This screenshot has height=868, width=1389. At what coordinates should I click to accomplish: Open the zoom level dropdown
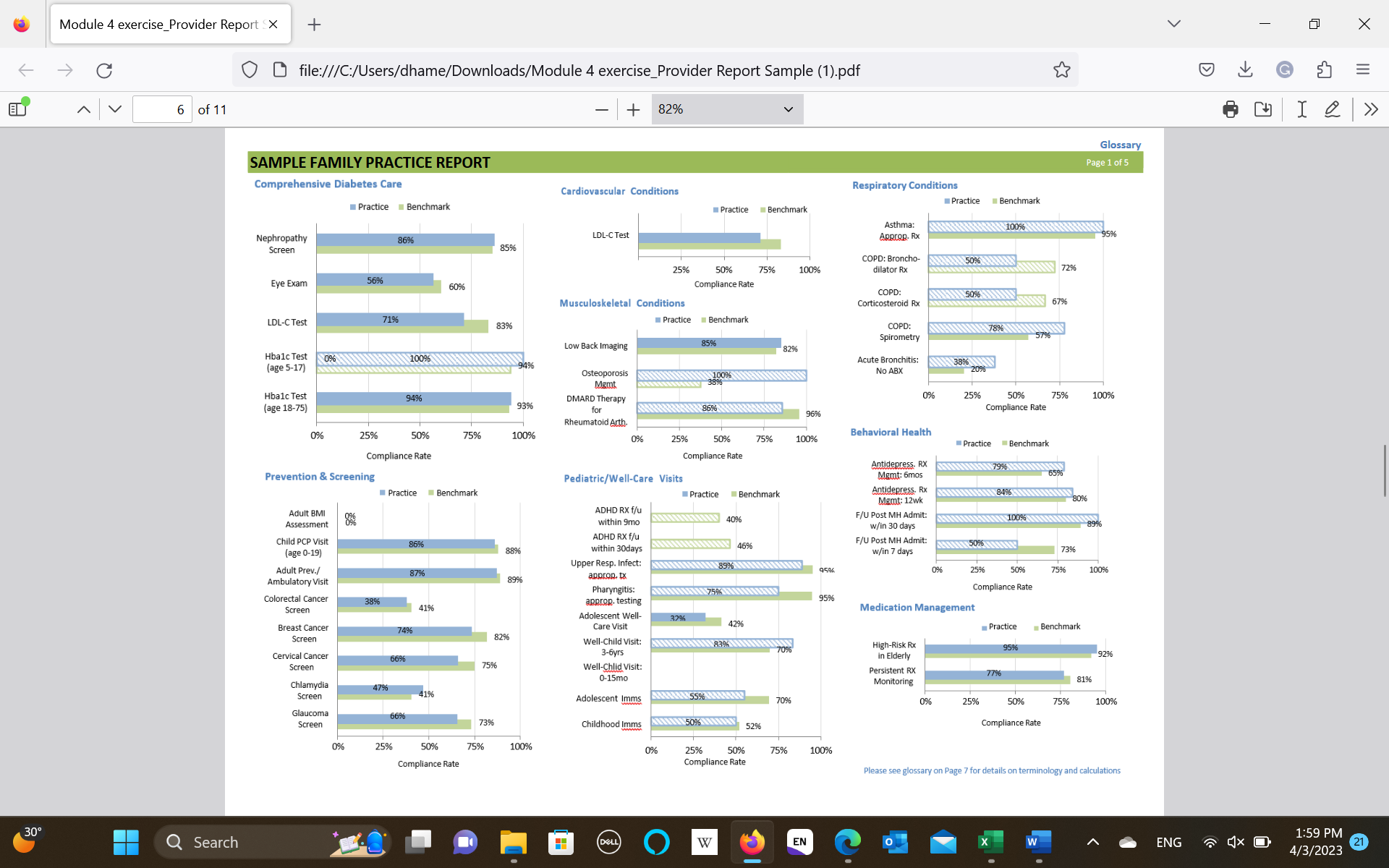727,109
